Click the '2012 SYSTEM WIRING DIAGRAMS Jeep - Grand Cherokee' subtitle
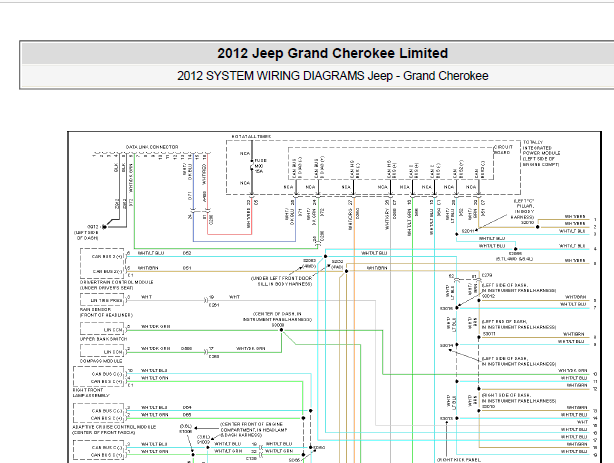This screenshot has width=614, height=463. click(332, 76)
